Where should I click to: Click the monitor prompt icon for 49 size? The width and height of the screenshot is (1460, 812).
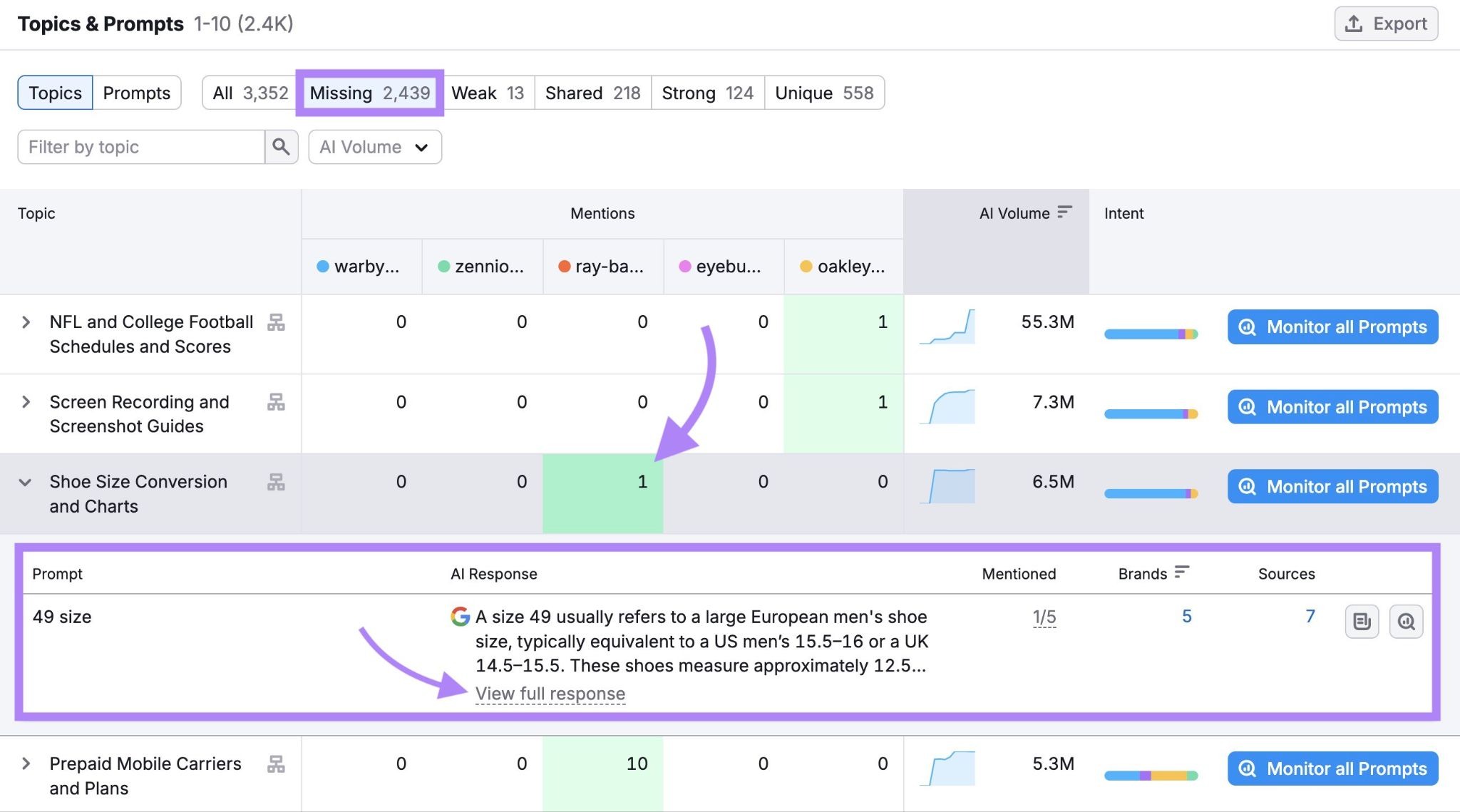tap(1406, 622)
